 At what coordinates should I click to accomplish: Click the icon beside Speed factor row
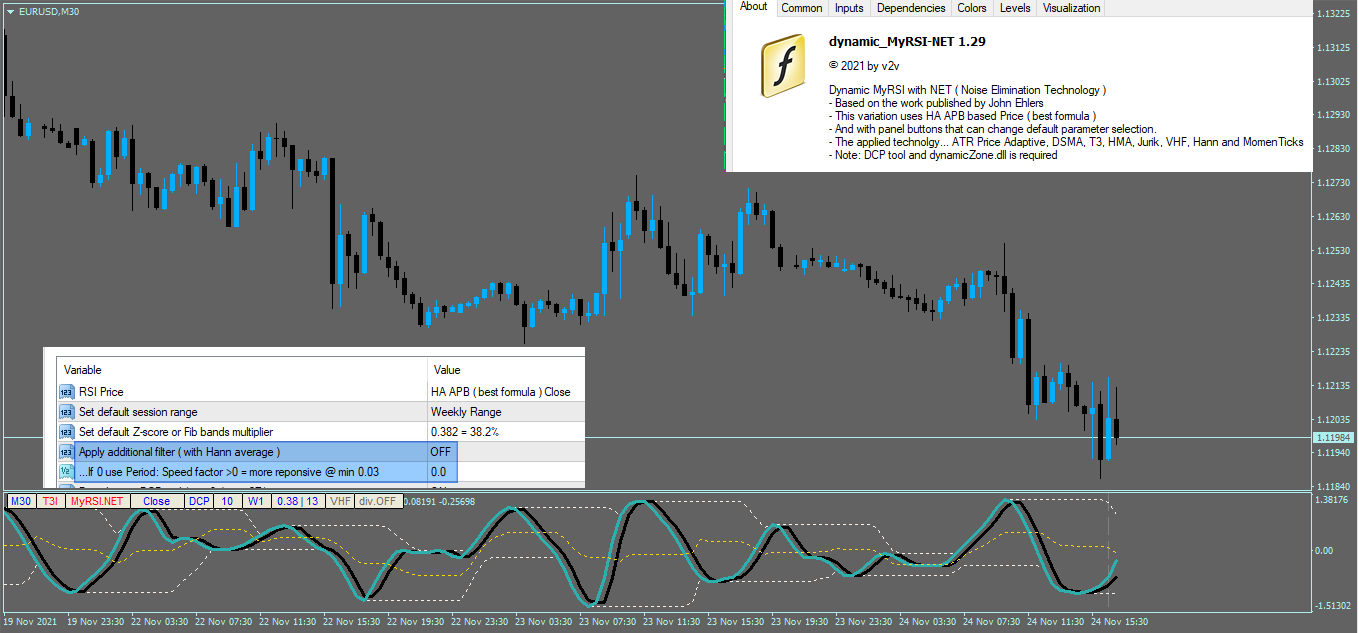[x=66, y=472]
